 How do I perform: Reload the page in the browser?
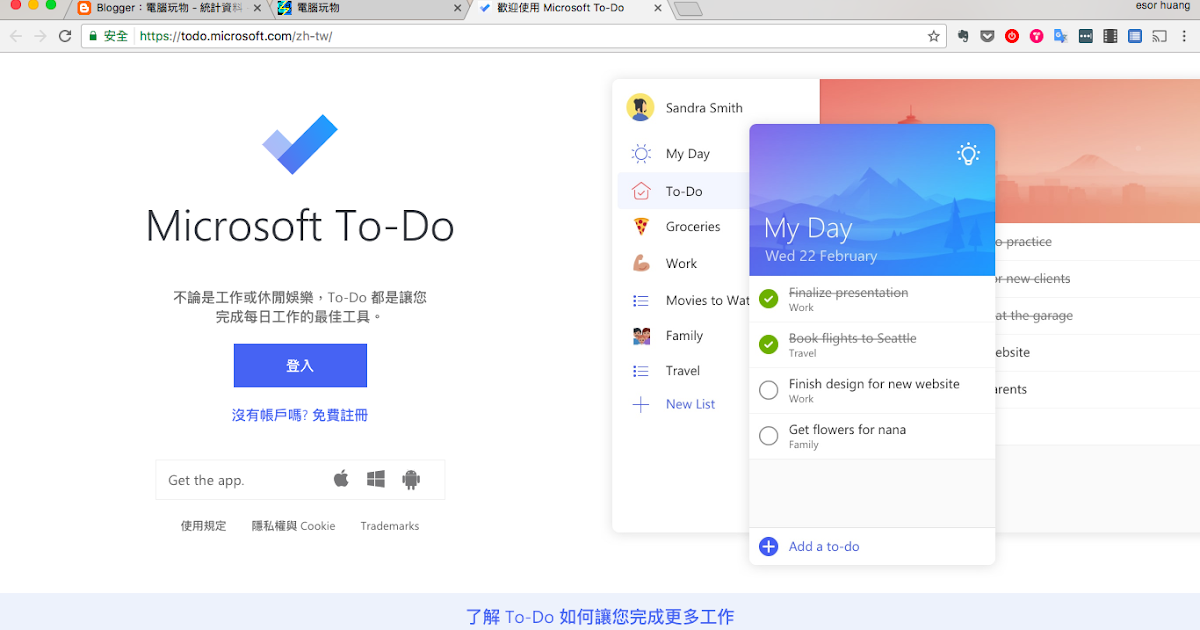[x=65, y=35]
